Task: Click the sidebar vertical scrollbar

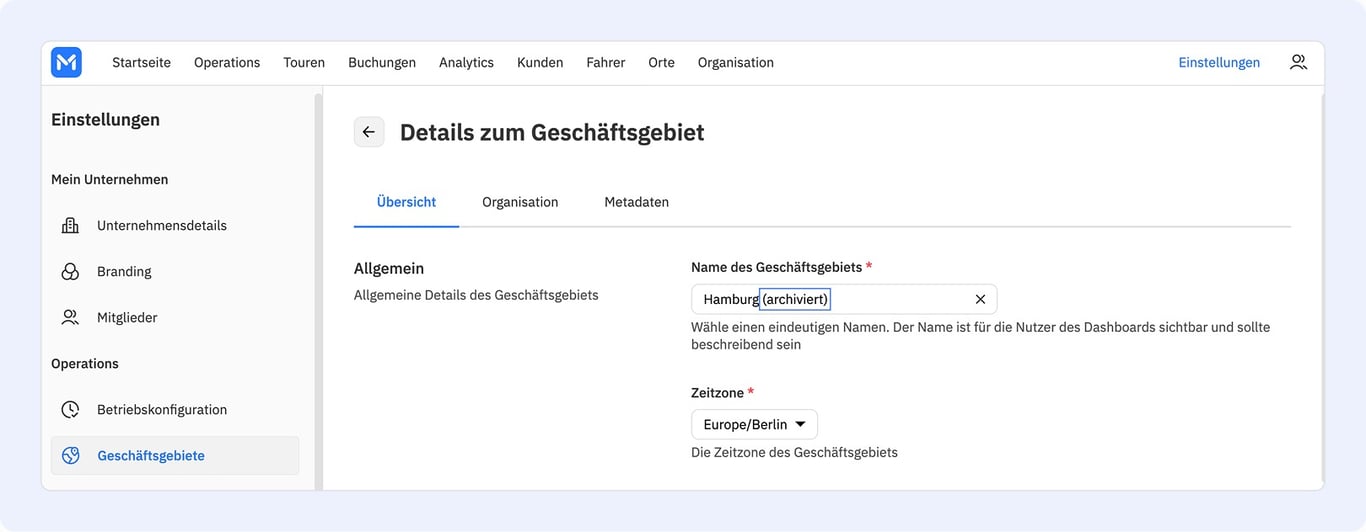Action: click(319, 290)
